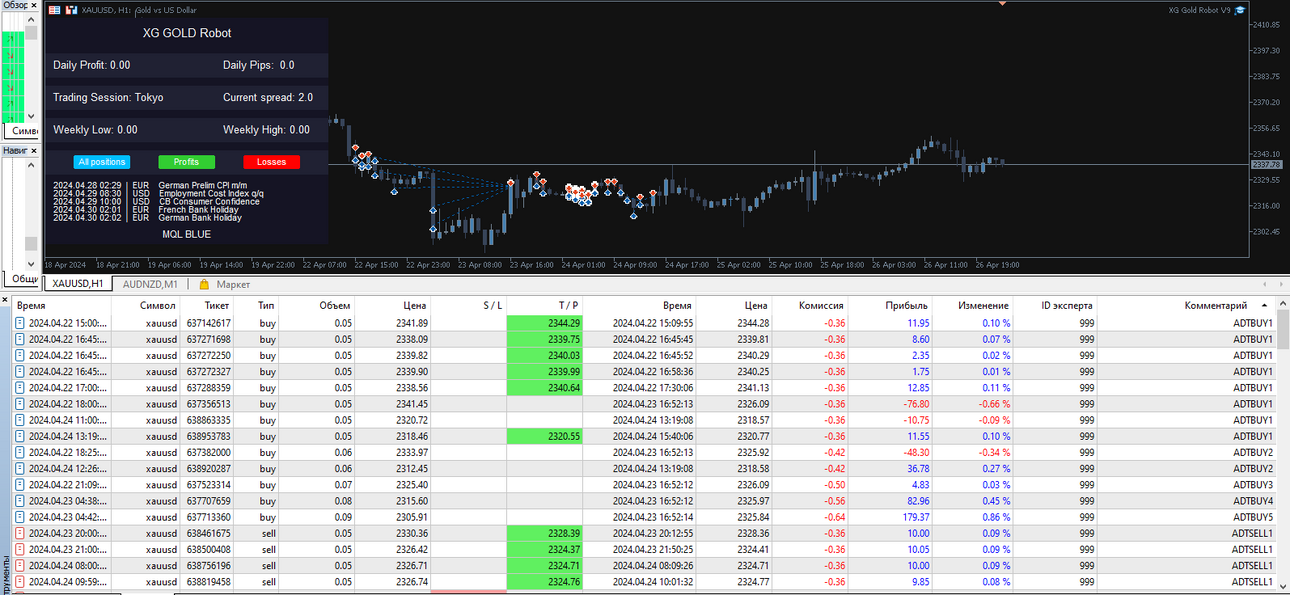
Task: Sort history by the Объем column header
Action: pos(317,305)
